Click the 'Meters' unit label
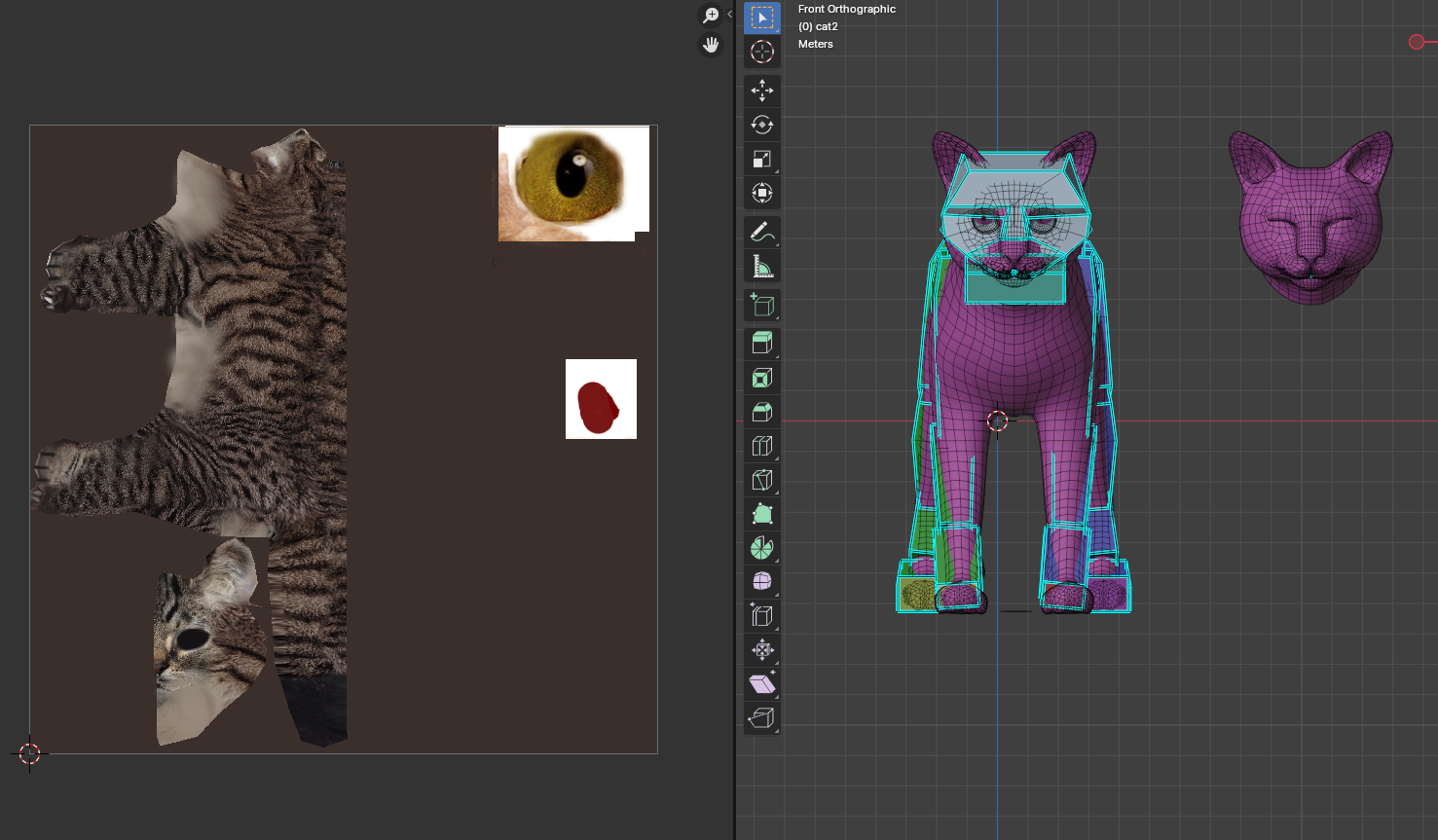This screenshot has width=1438, height=840. pyautogui.click(x=815, y=44)
